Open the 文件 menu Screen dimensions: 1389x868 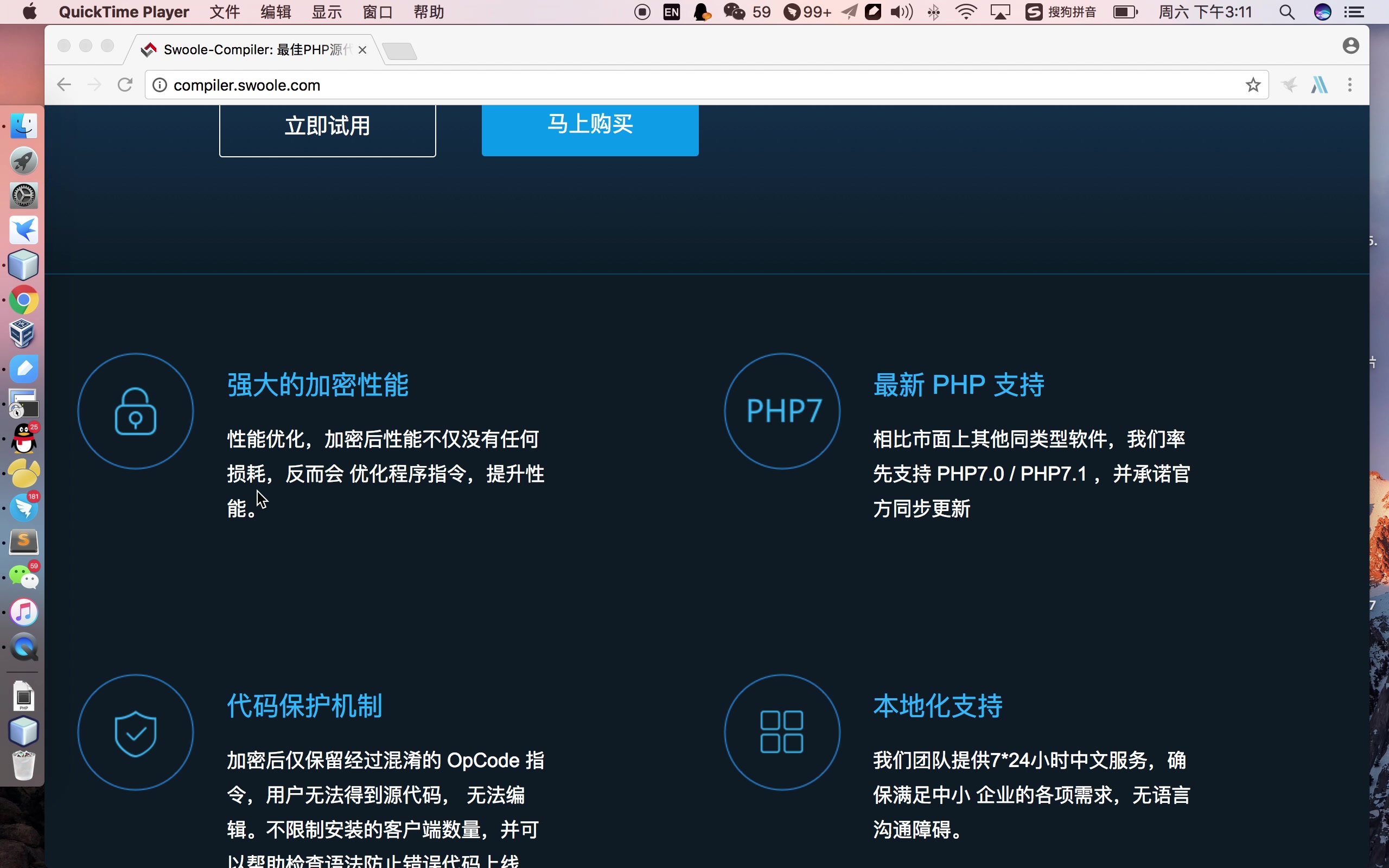point(225,12)
